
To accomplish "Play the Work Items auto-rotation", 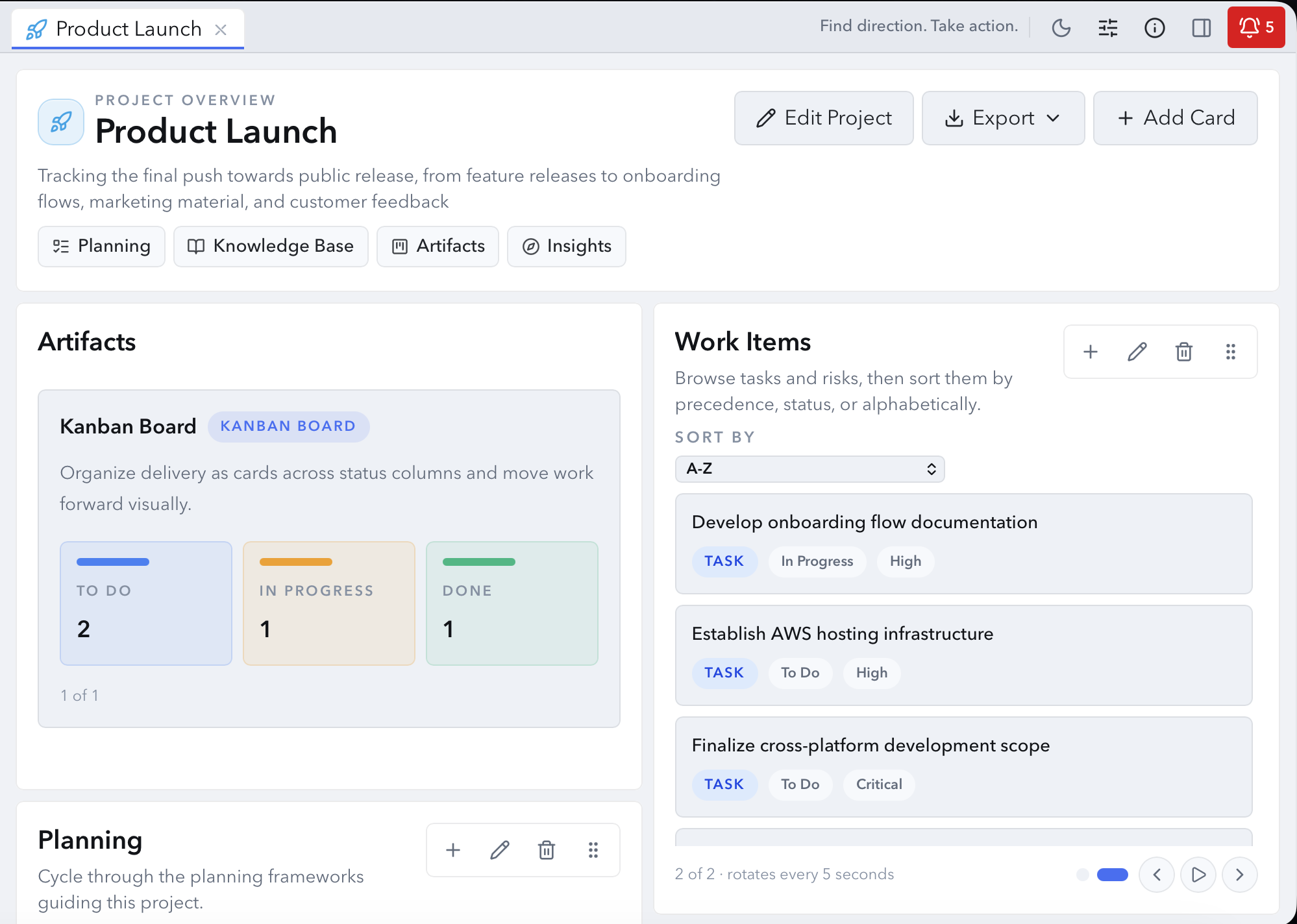I will (x=1198, y=875).
